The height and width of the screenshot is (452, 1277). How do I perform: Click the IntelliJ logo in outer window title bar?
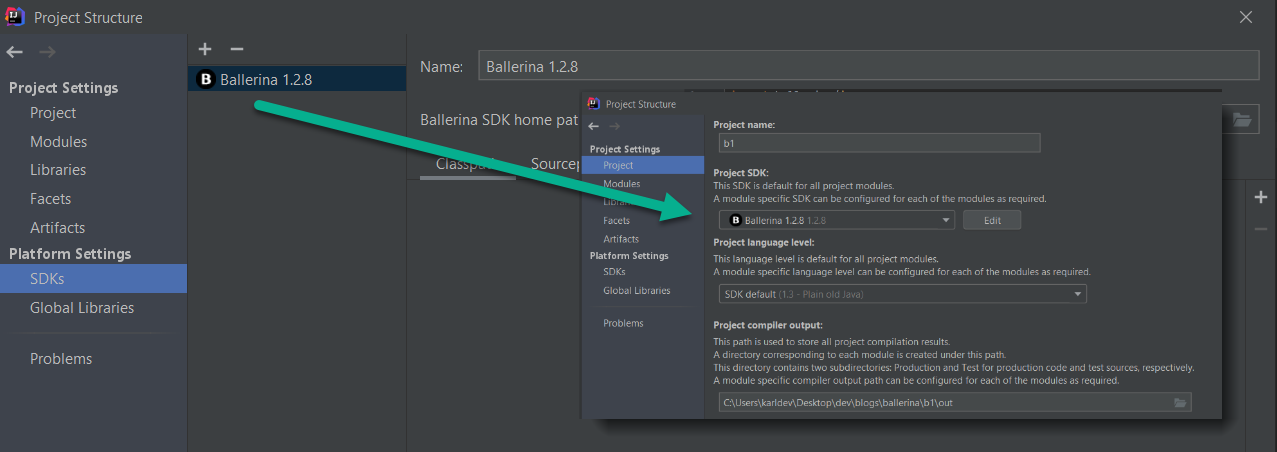(x=16, y=17)
